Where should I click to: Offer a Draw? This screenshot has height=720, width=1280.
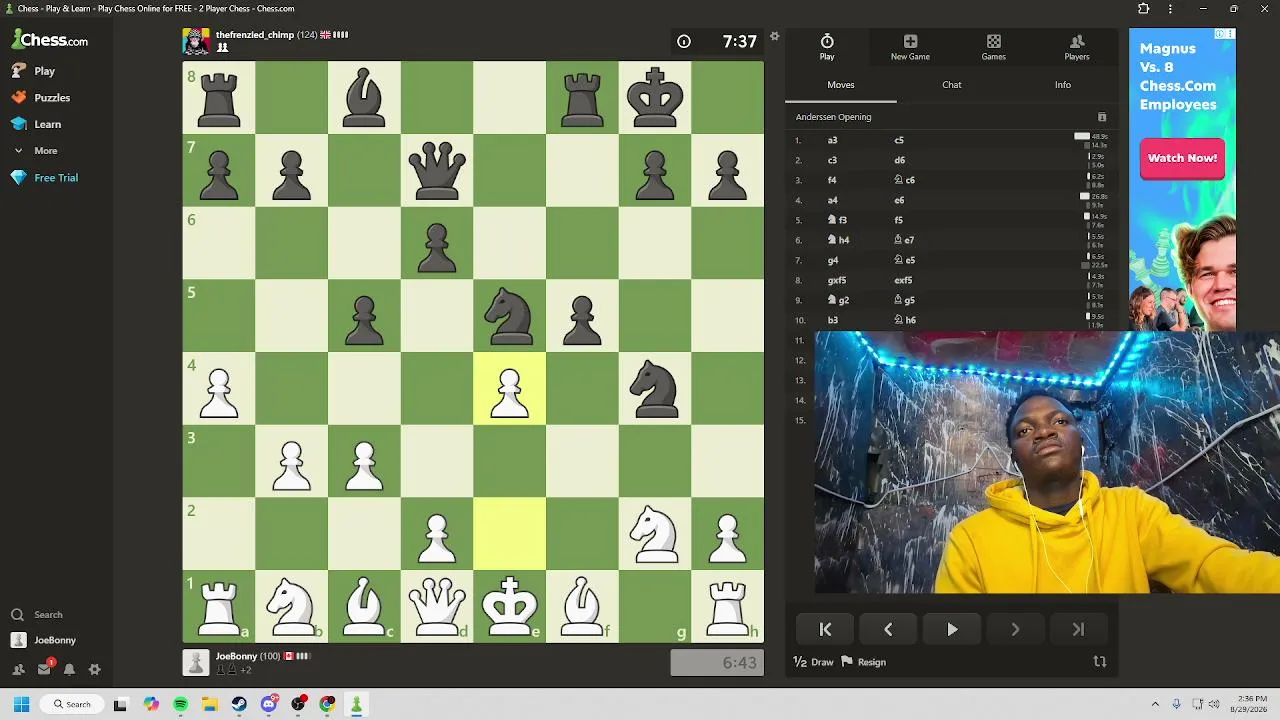(x=813, y=662)
